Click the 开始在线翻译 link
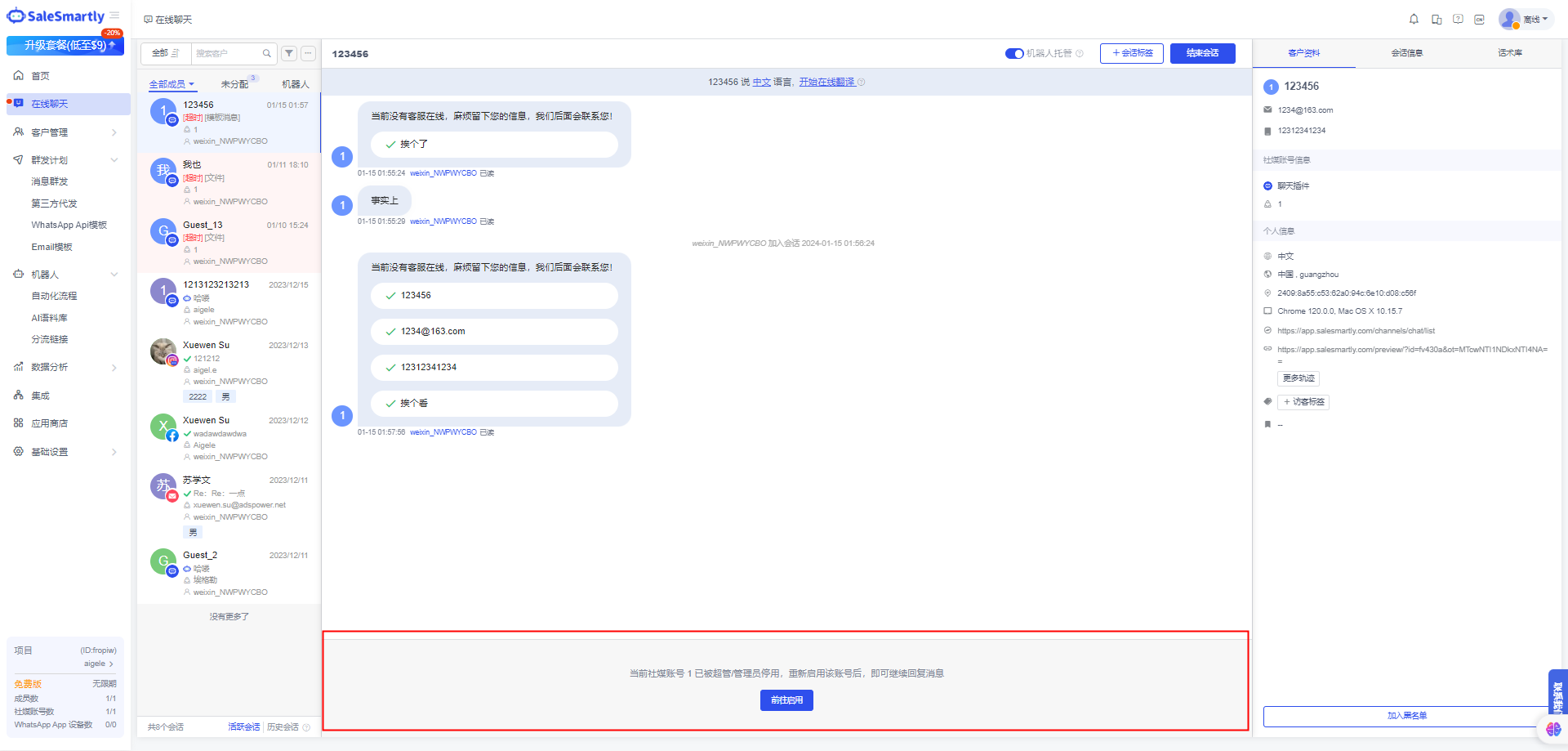 (x=826, y=82)
